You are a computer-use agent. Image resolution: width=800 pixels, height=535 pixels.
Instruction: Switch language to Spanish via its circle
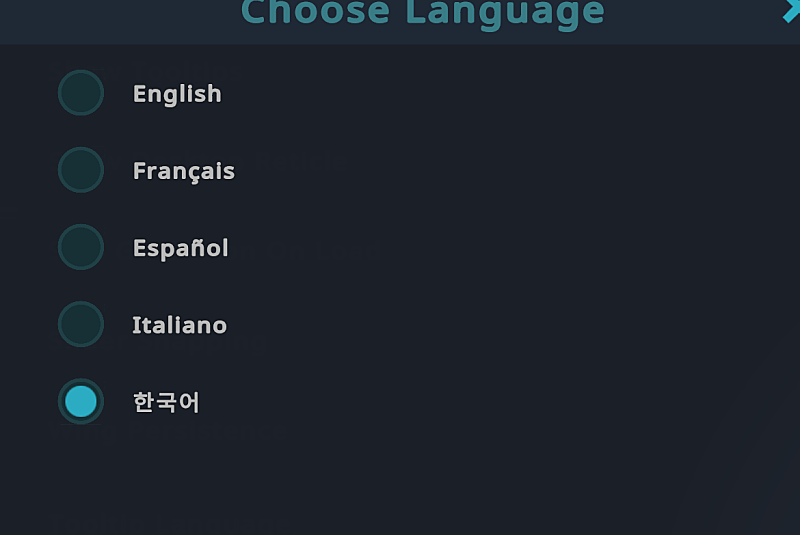(81, 247)
